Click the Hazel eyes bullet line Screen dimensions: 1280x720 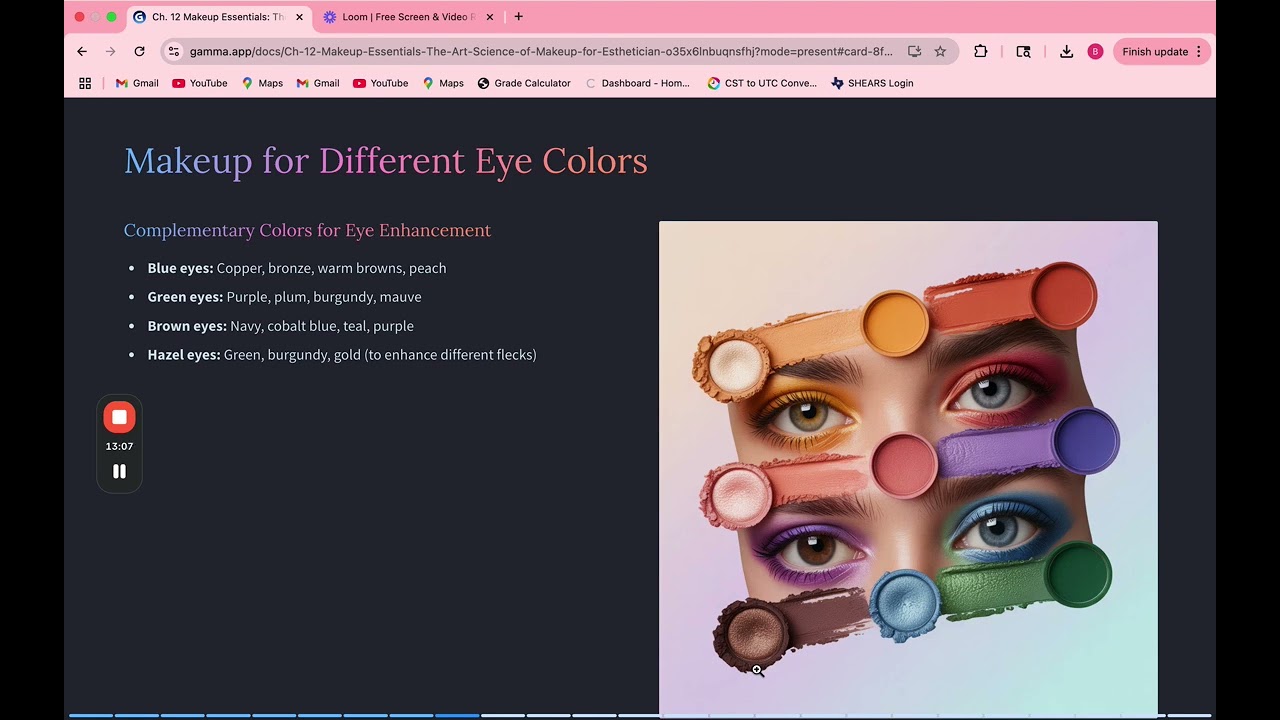click(342, 355)
